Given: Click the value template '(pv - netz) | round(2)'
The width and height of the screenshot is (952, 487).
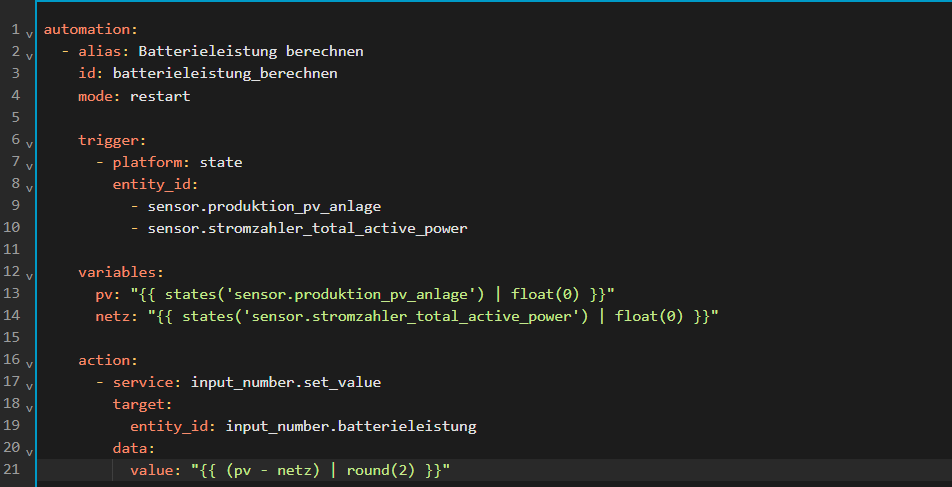Looking at the screenshot, I should (x=321, y=471).
